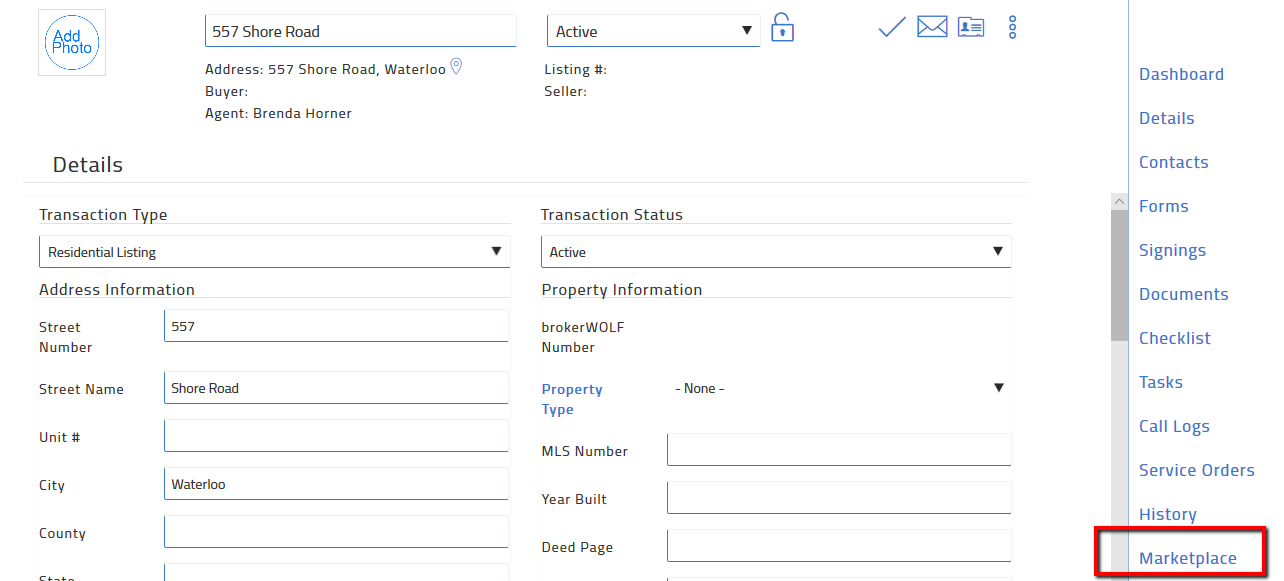Click the Year Built input field

tap(838, 497)
